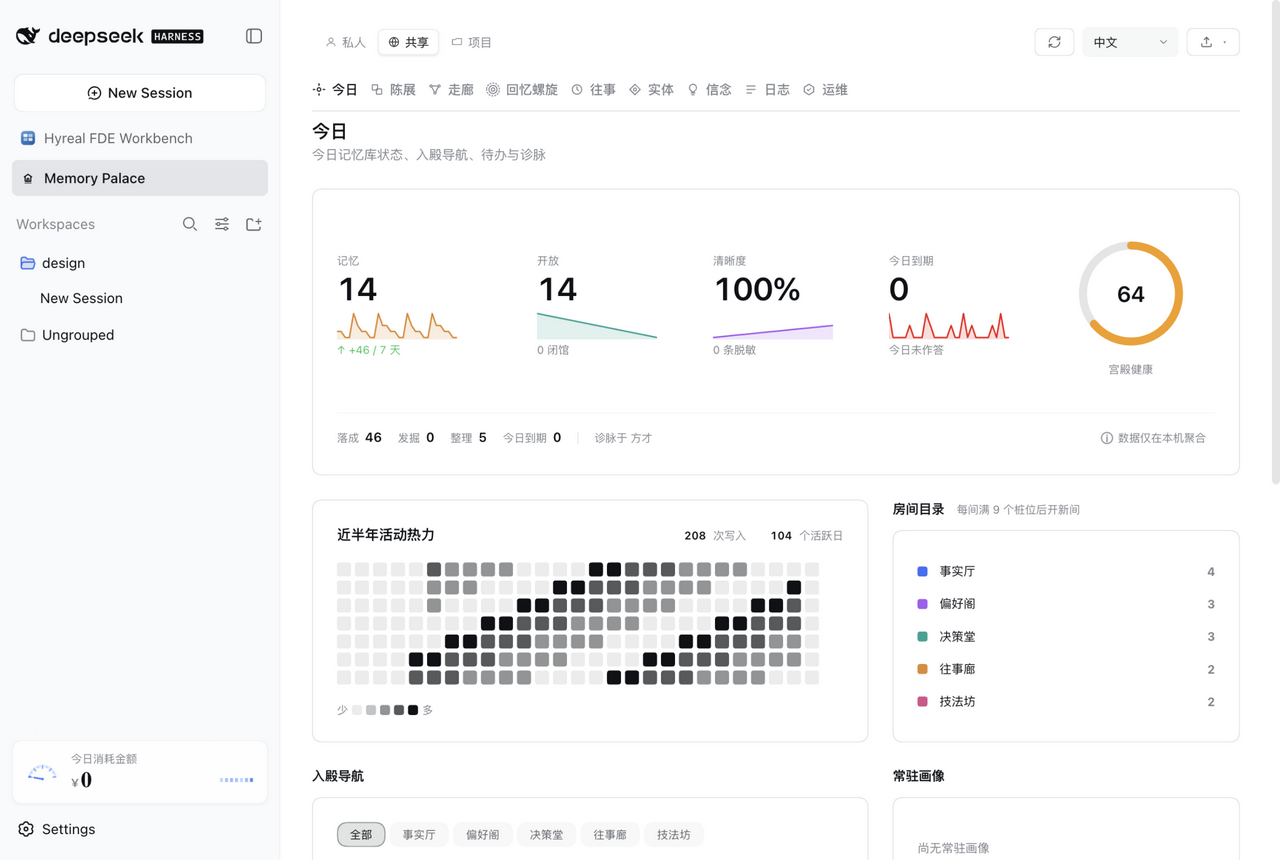The image size is (1280, 860).
Task: Click the deepseek whale logo
Action: 28,36
